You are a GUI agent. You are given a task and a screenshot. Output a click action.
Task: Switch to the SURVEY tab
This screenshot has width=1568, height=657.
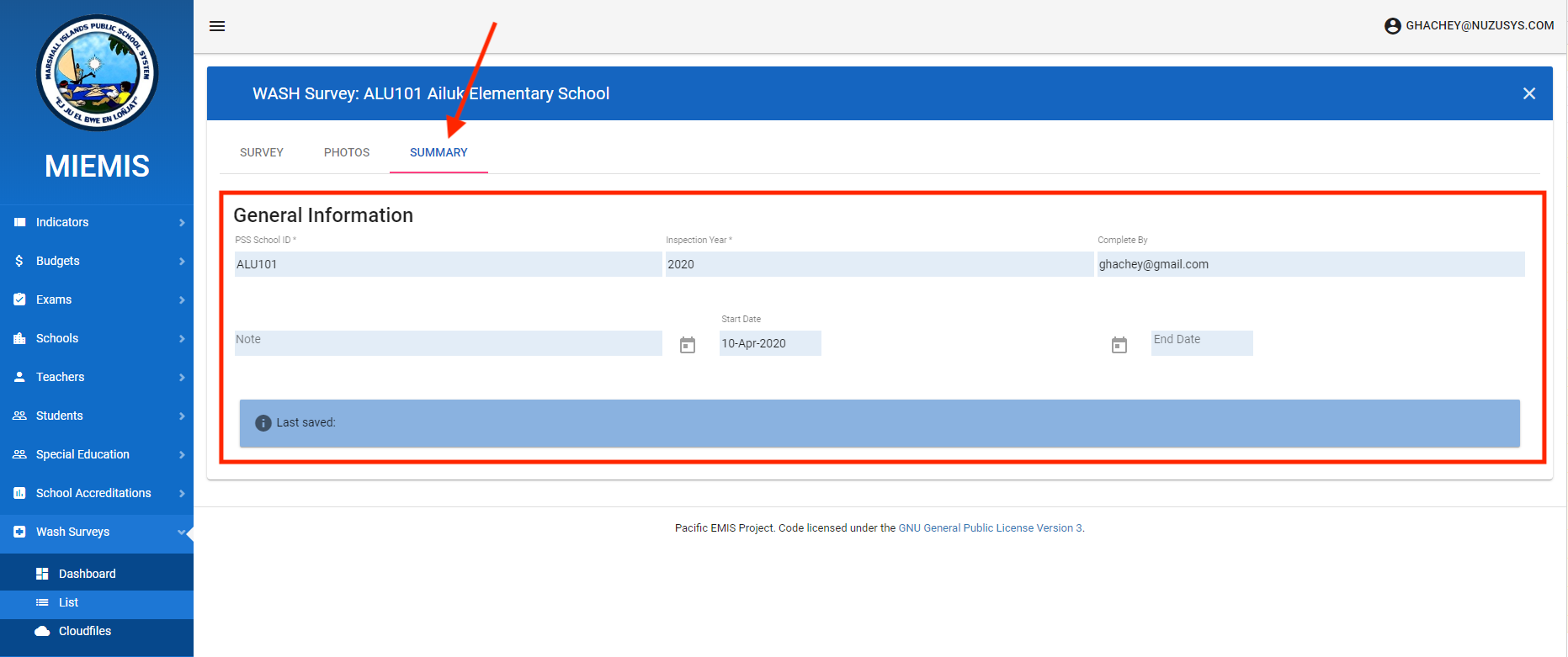[x=262, y=152]
